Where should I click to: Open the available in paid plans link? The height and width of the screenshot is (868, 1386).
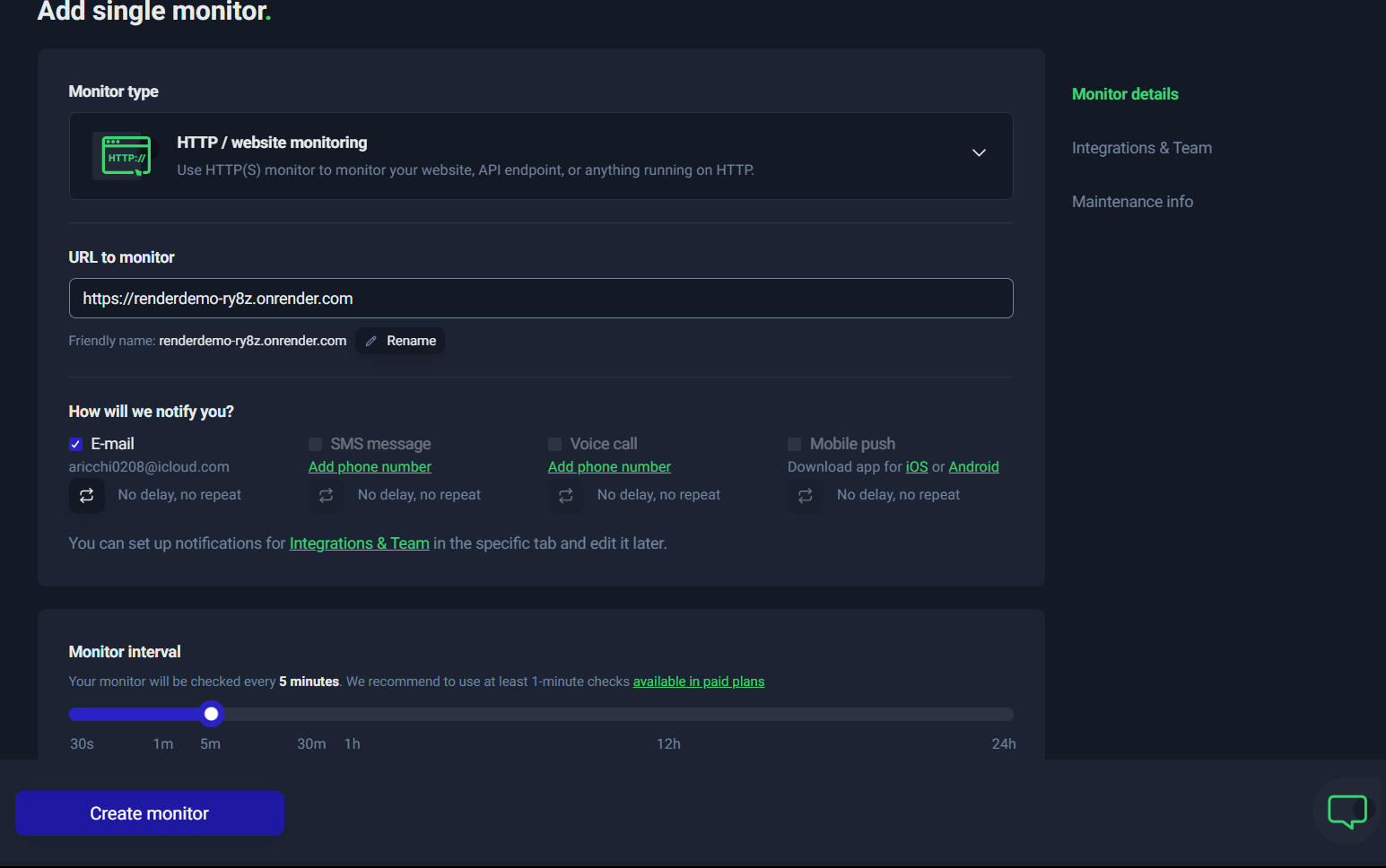tap(699, 681)
